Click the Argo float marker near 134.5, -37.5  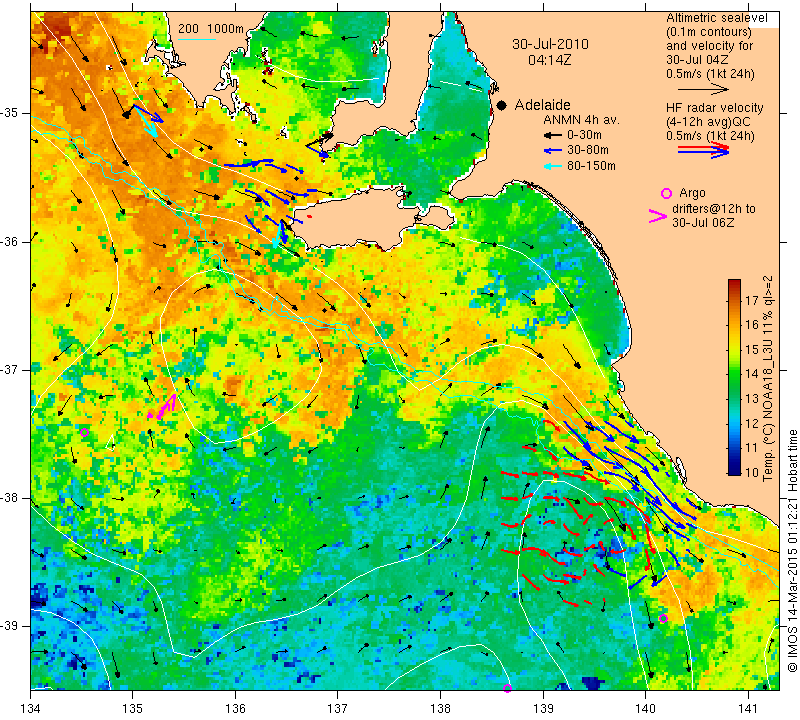(85, 432)
